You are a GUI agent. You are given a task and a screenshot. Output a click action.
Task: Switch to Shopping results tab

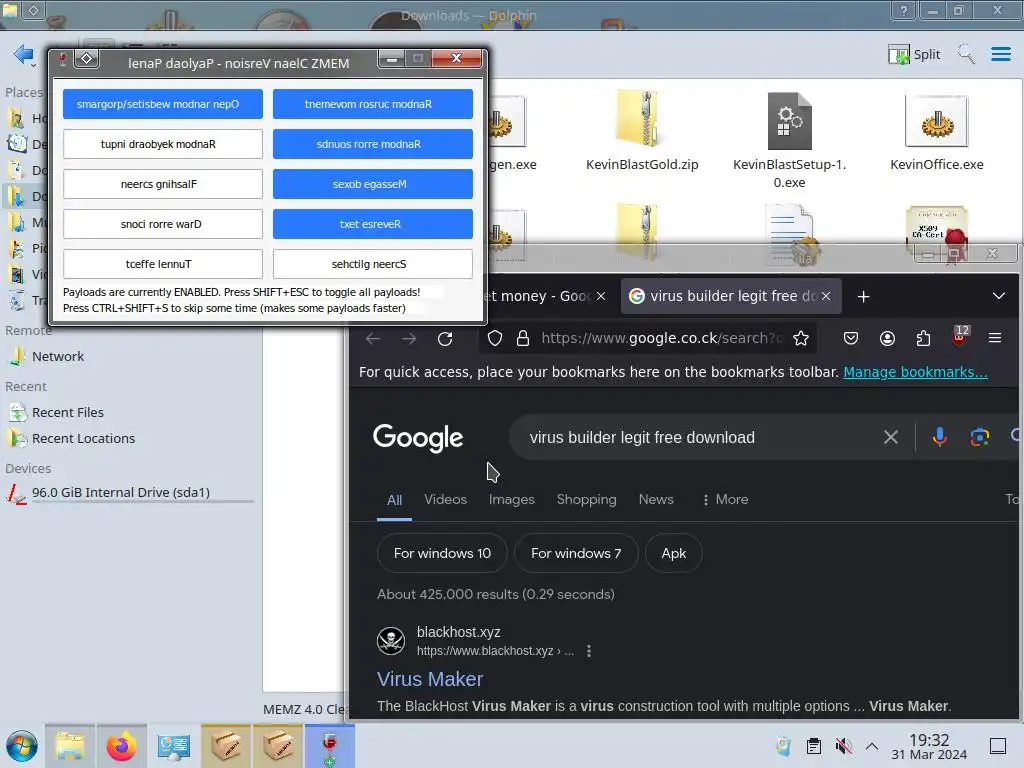(x=586, y=500)
